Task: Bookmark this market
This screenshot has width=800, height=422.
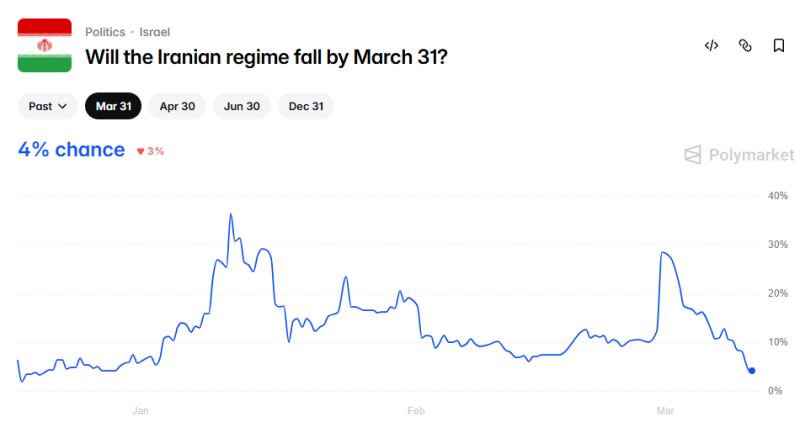Action: point(778,45)
